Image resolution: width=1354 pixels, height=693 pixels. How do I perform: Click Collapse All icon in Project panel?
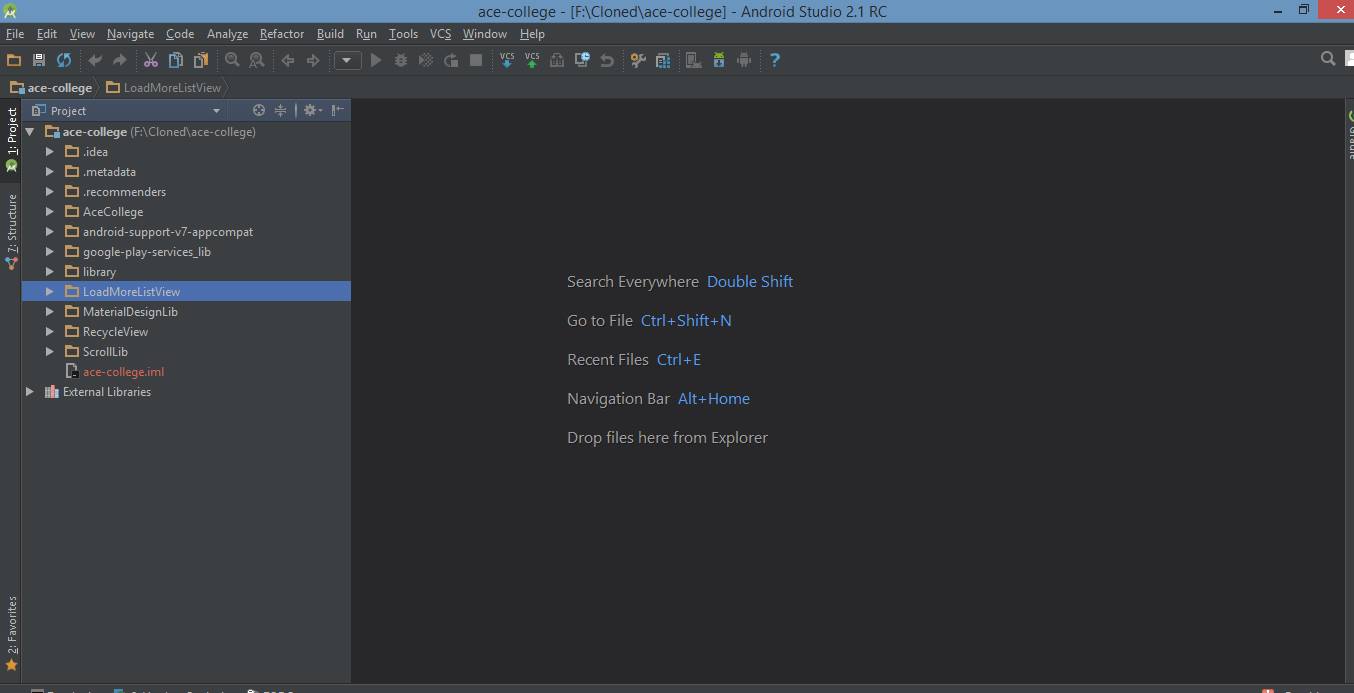point(281,110)
